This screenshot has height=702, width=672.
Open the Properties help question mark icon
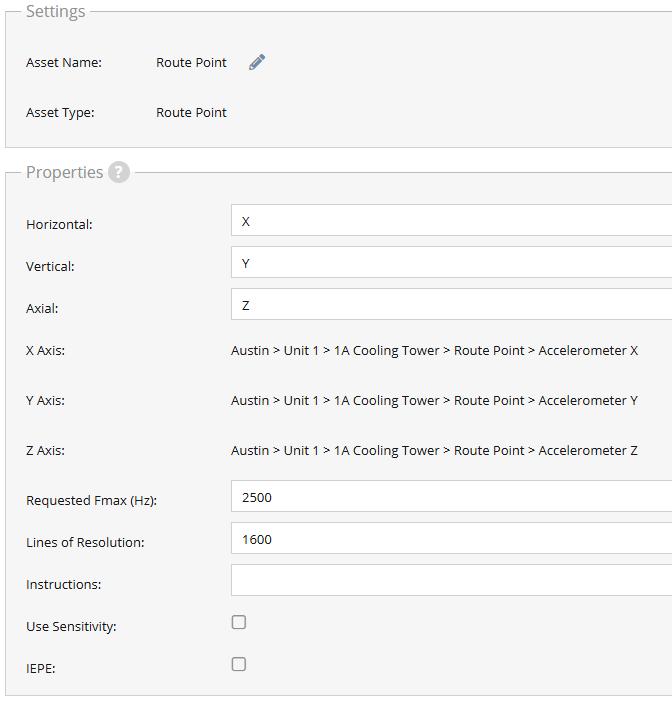click(119, 172)
